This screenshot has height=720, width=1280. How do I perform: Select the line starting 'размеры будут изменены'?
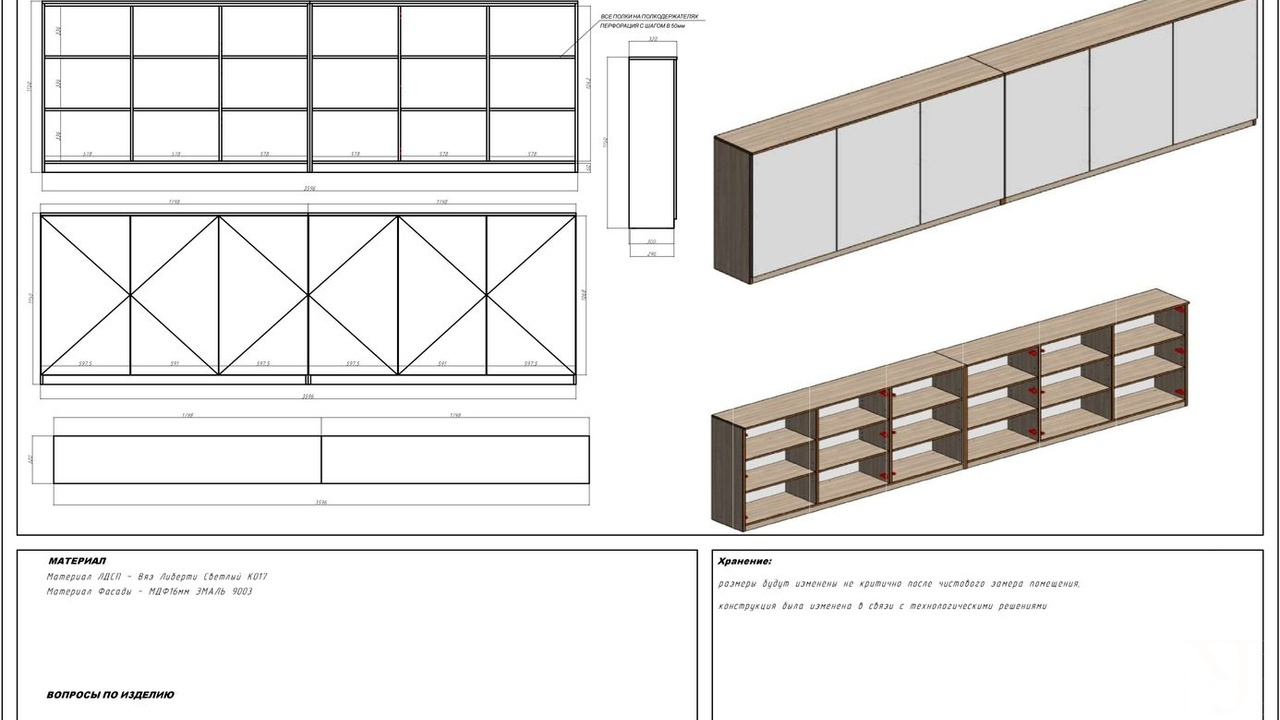[899, 584]
